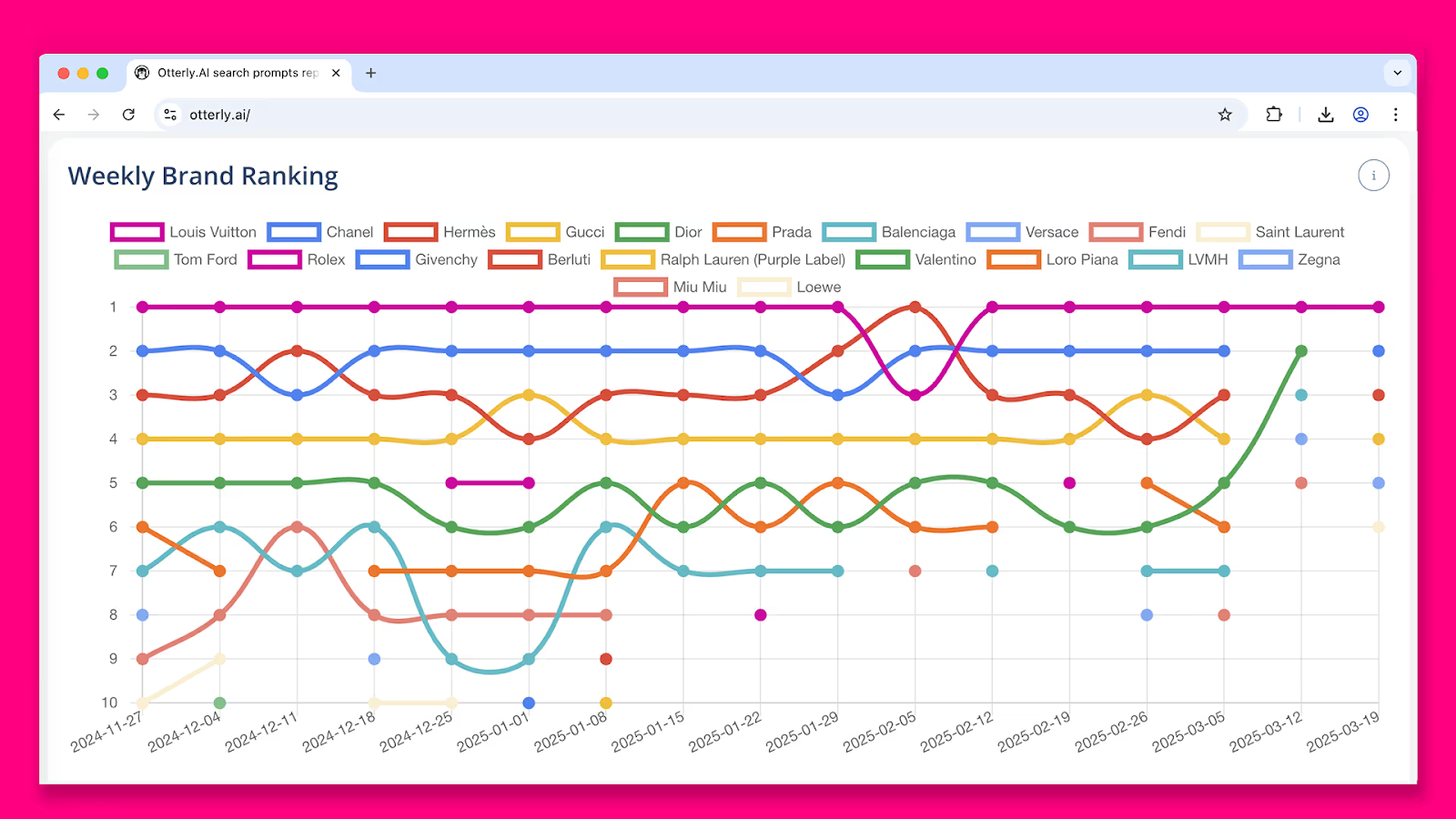Image resolution: width=1456 pixels, height=819 pixels.
Task: Hide the Loewe series via legend
Action: [x=790, y=287]
